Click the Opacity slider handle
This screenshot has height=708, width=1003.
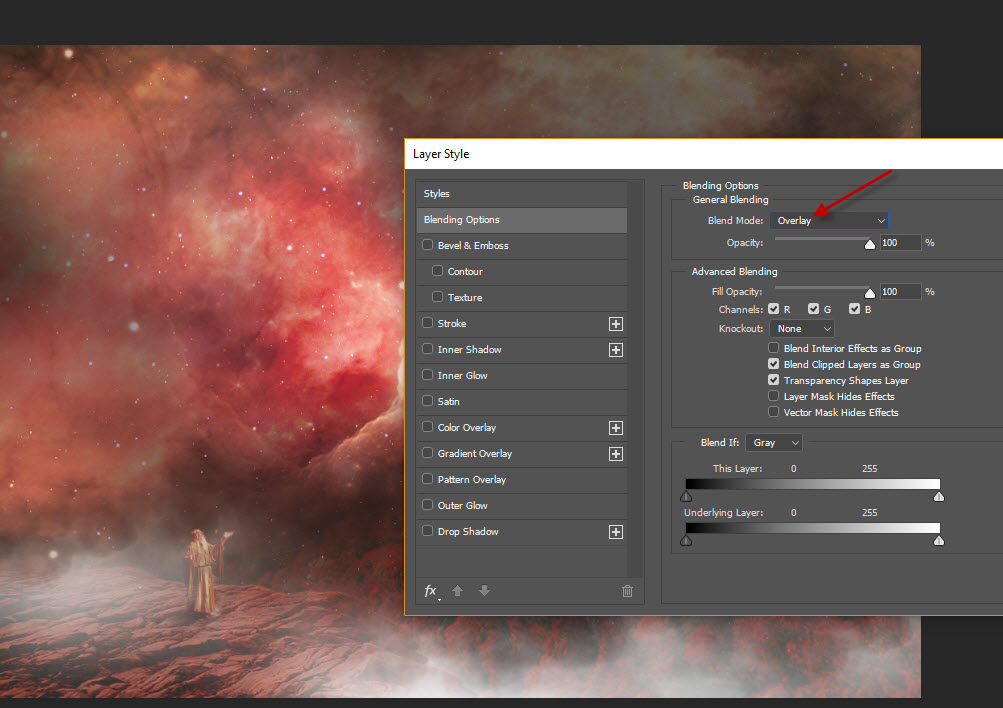click(x=869, y=243)
